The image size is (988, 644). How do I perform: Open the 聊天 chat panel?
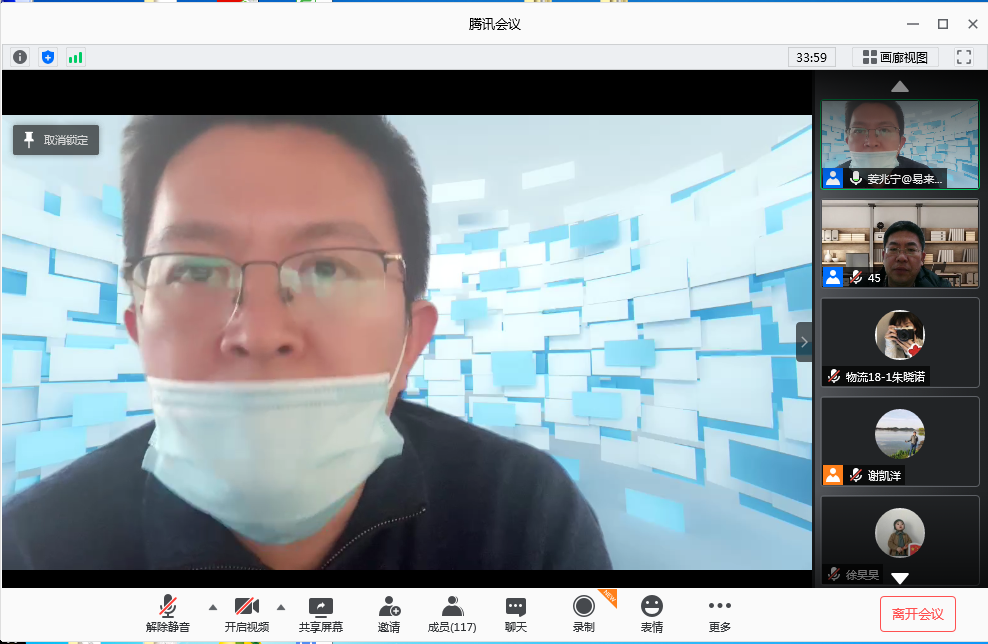[516, 613]
